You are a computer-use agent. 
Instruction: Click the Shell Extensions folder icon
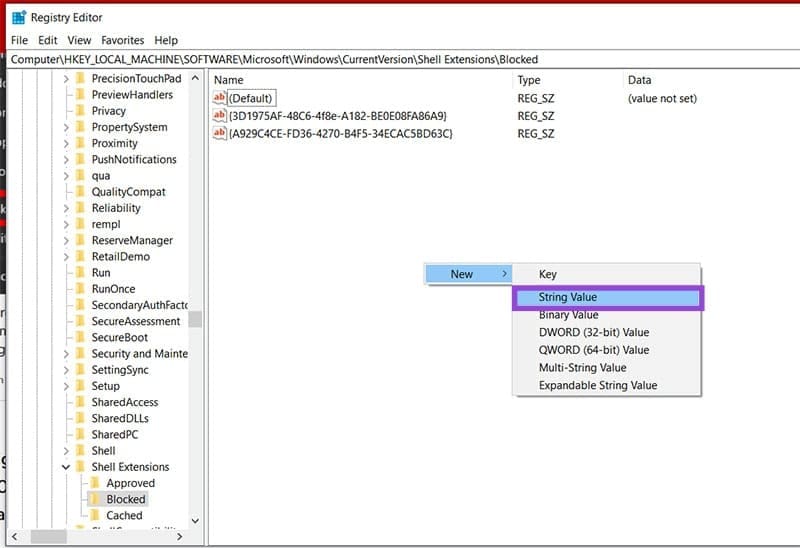tap(80, 467)
